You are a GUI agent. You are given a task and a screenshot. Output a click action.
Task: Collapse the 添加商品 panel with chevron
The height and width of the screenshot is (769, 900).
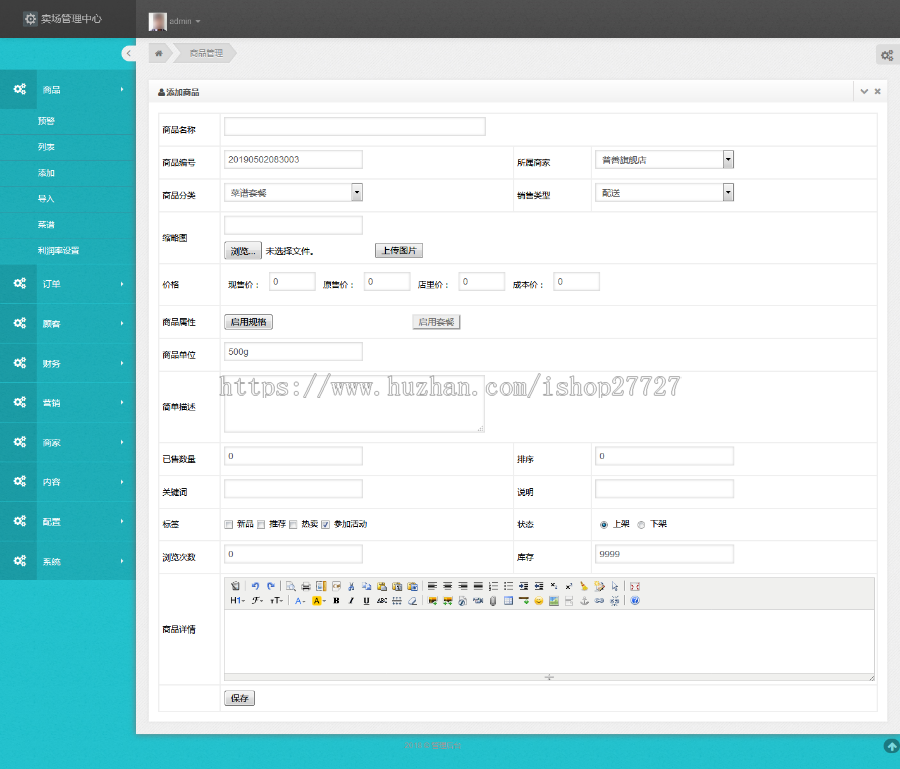[x=864, y=91]
